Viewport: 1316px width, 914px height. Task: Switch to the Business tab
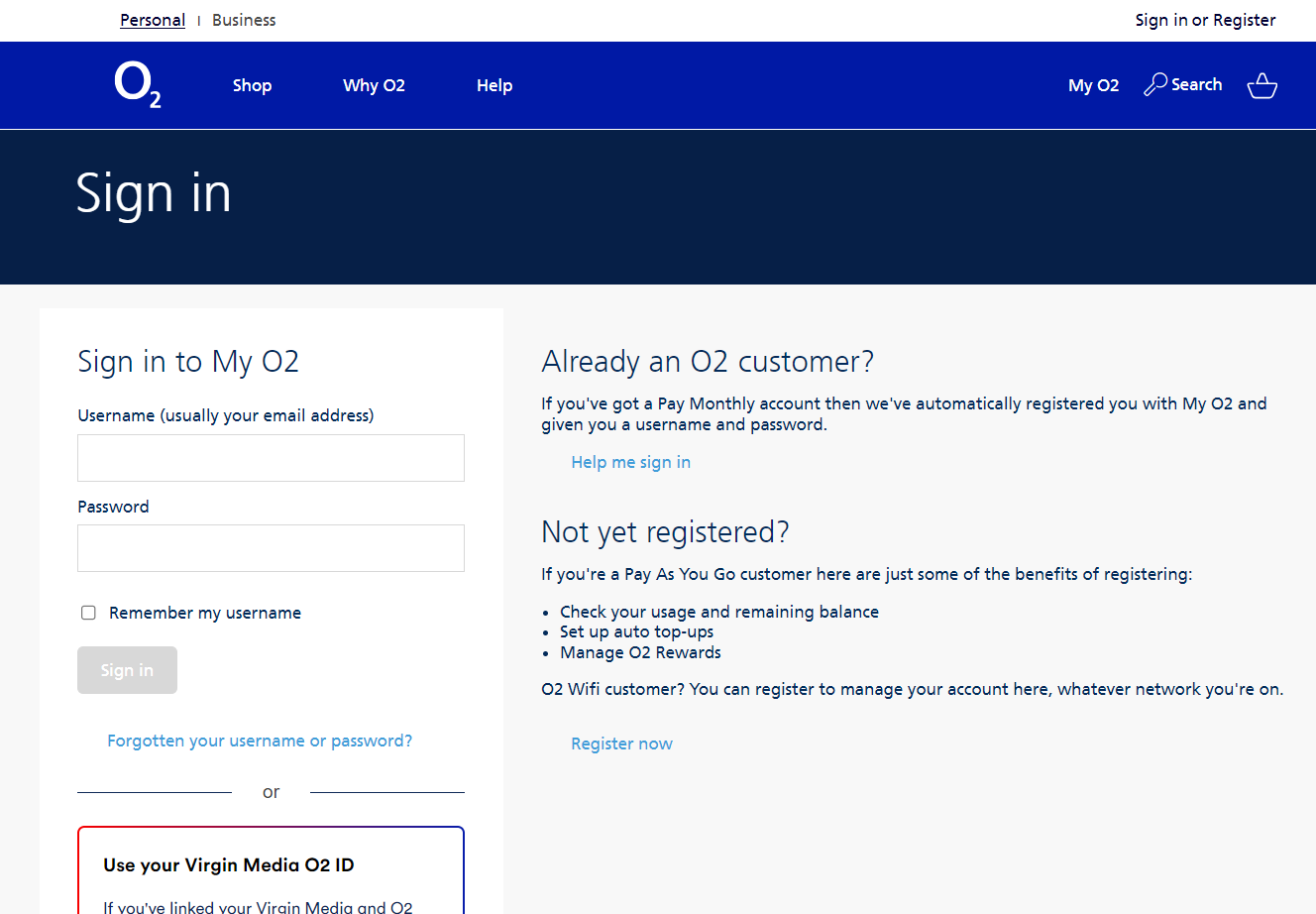[244, 20]
